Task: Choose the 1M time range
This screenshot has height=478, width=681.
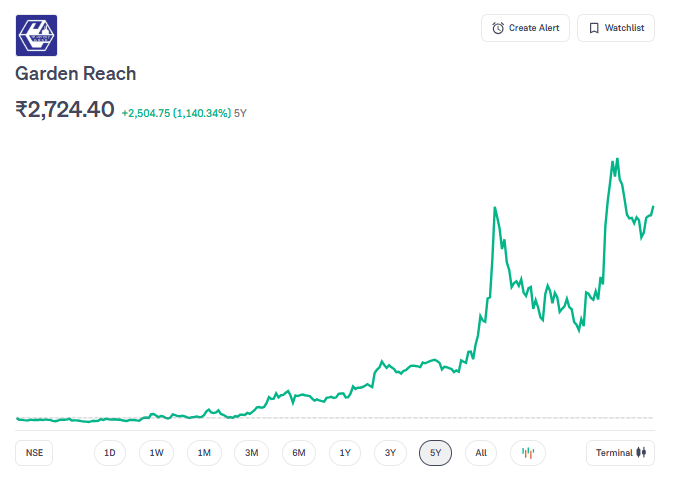Action: click(204, 453)
